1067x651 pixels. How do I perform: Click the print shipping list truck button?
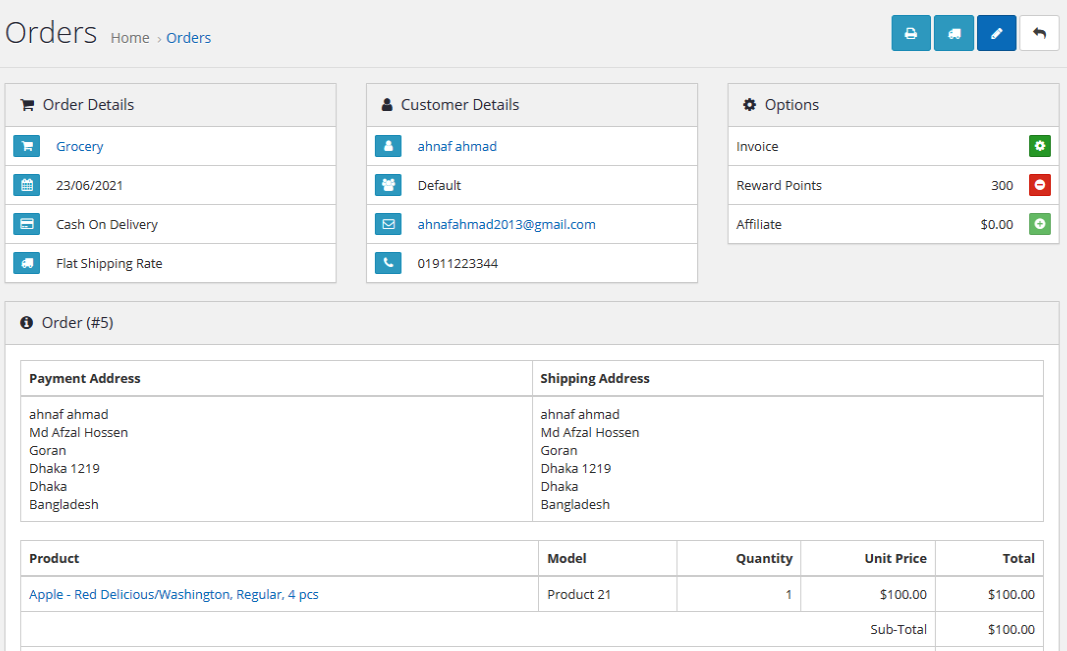point(954,33)
